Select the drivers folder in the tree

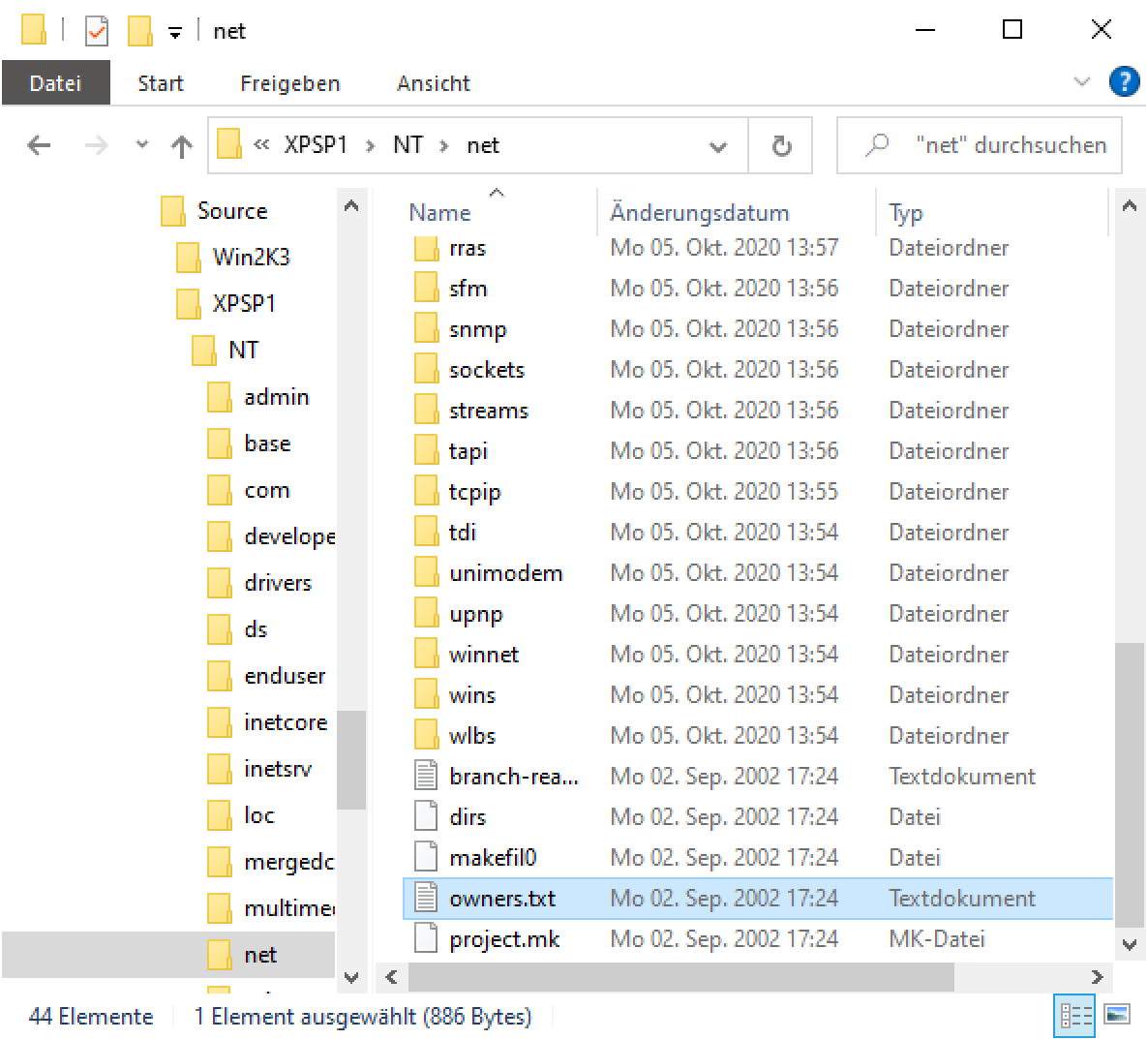278,583
